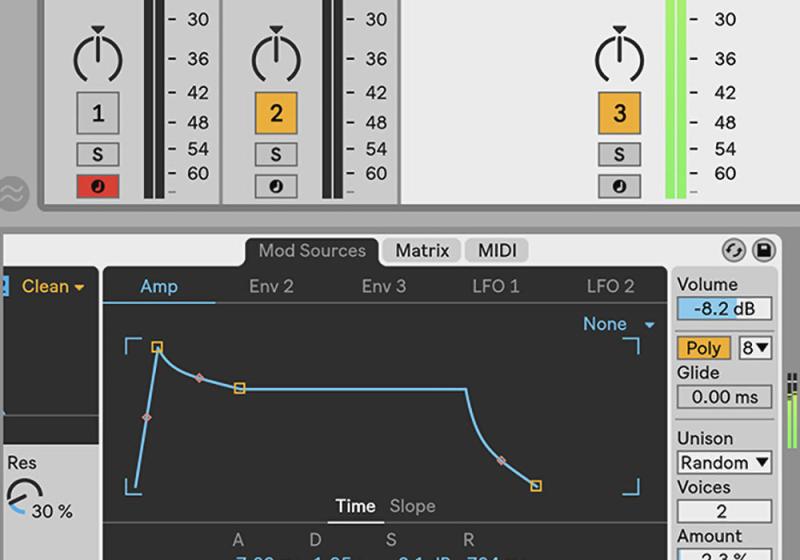Click the save preset disk icon

point(764,250)
